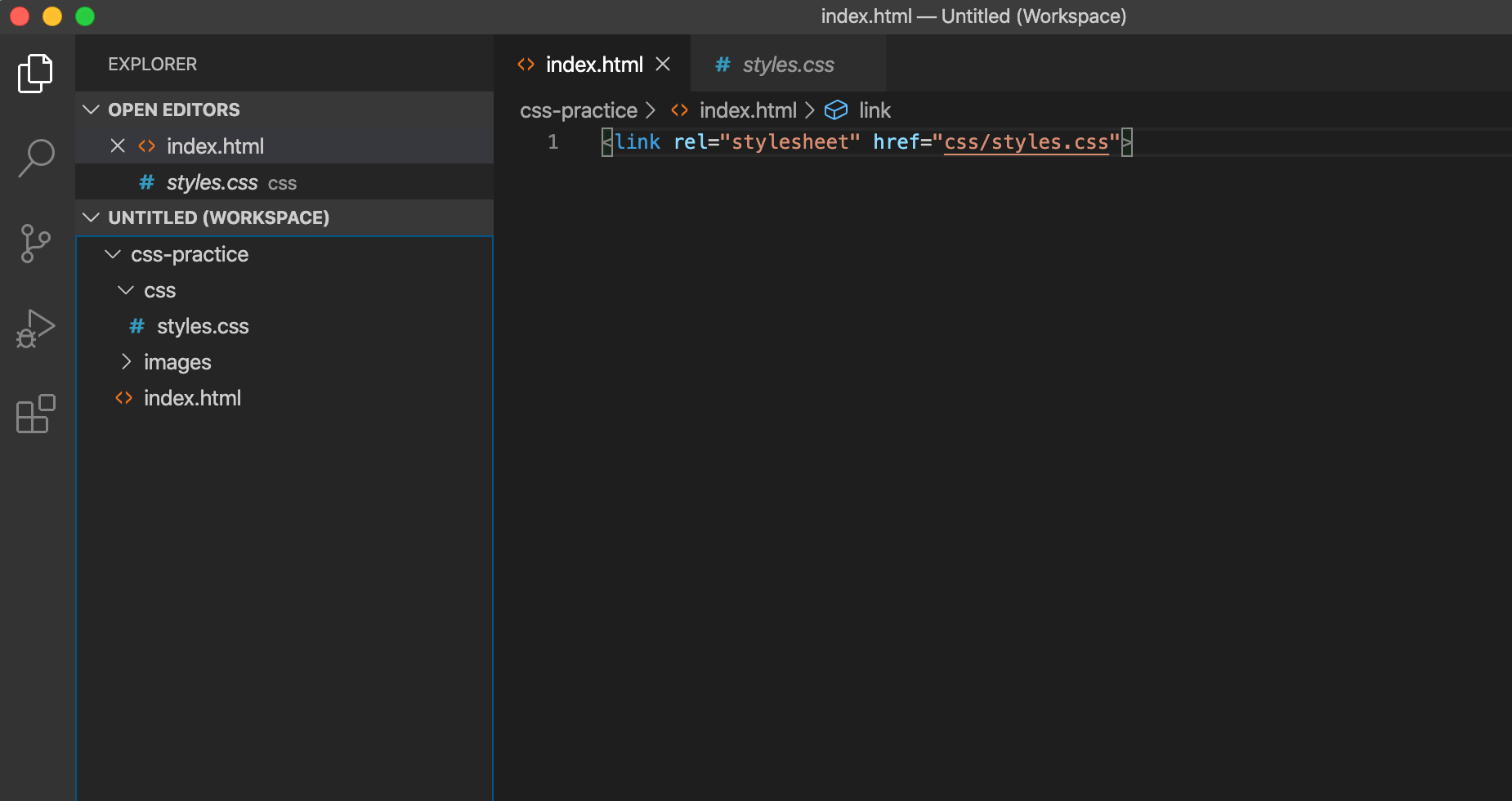Viewport: 1512px width, 801px height.
Task: Open the Source Control view
Action: (x=35, y=244)
